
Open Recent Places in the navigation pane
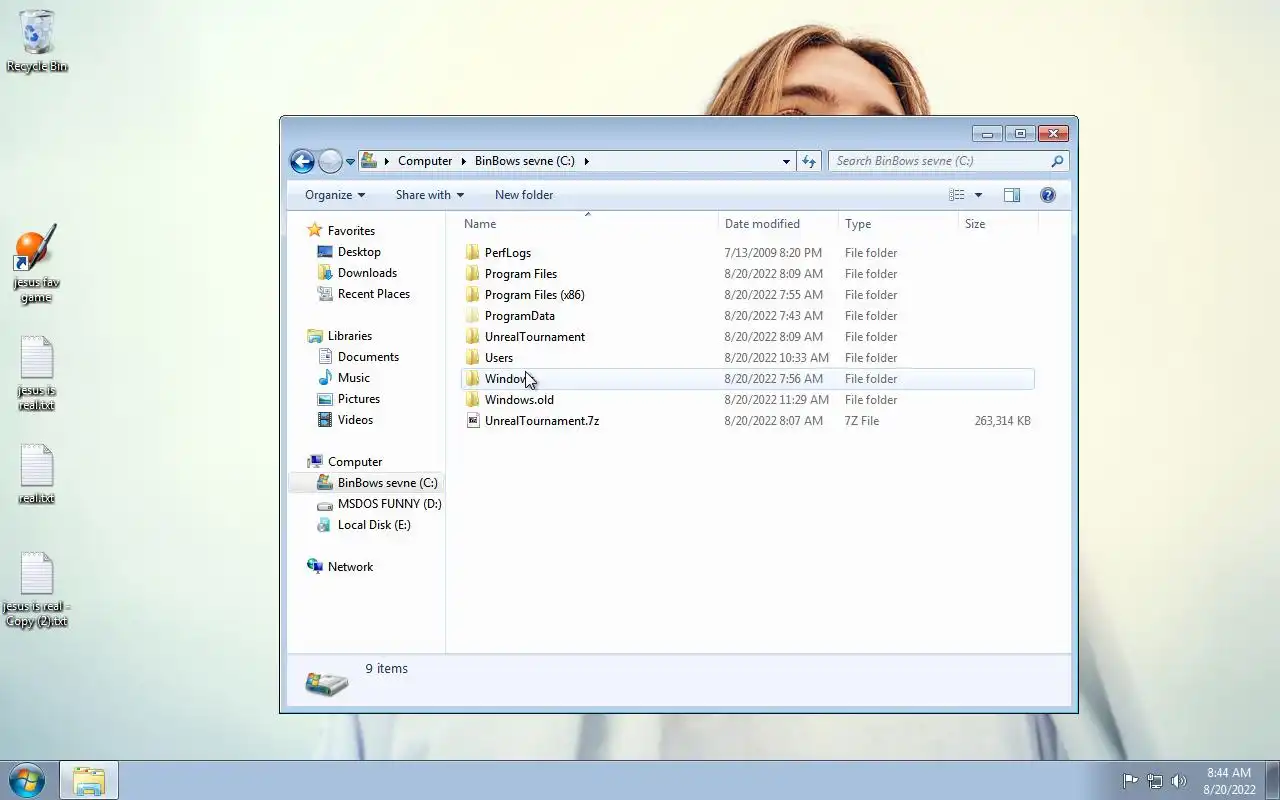[x=374, y=294]
